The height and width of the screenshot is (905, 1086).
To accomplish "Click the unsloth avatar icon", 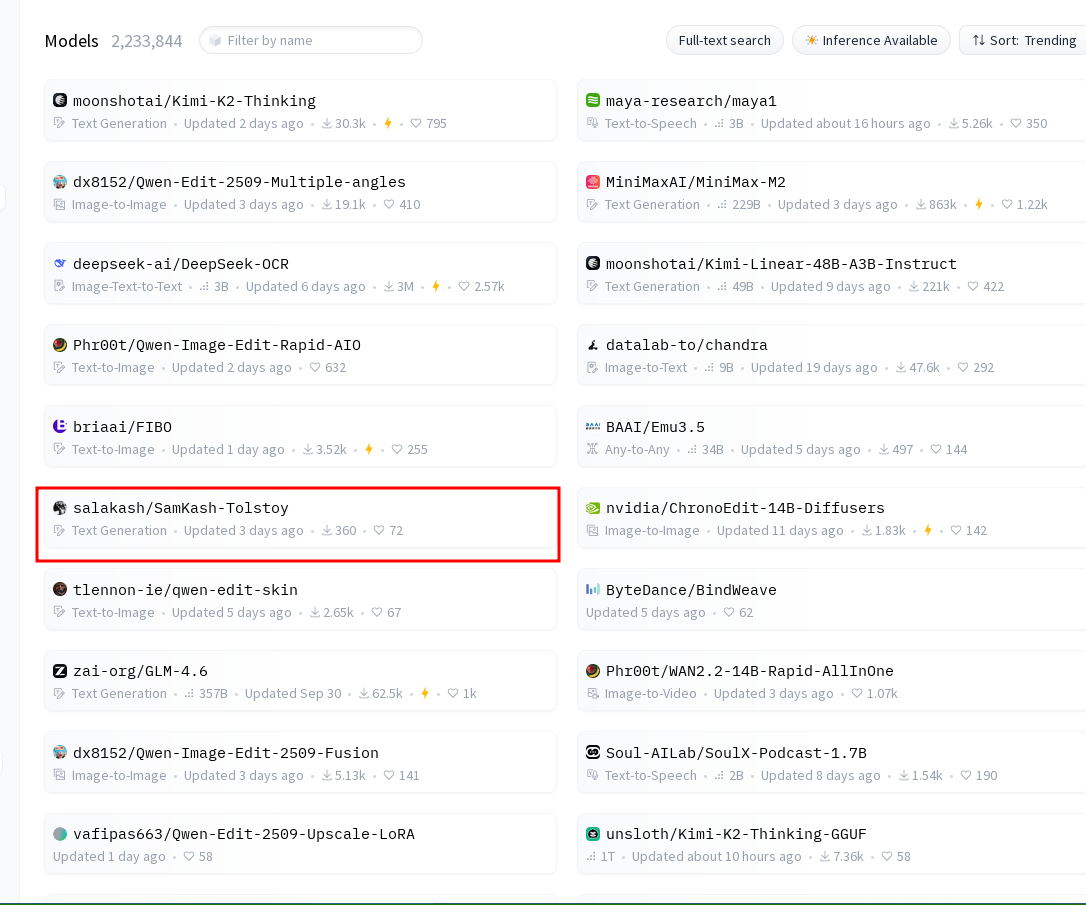I will coord(593,834).
